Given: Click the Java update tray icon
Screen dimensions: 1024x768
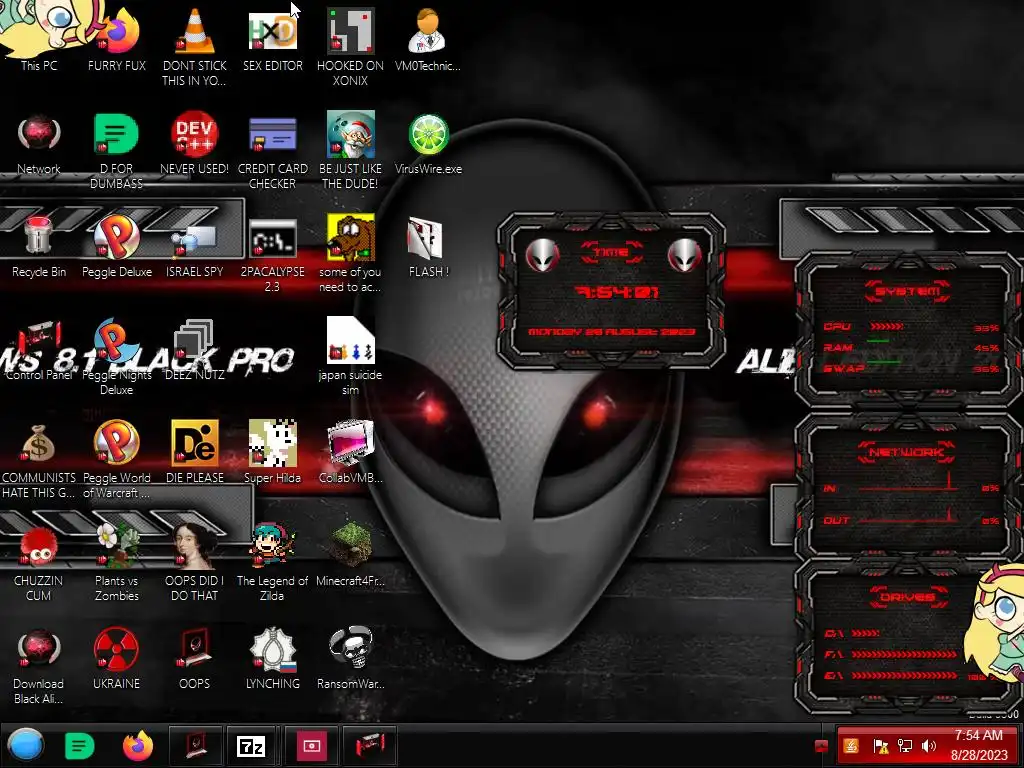Looking at the screenshot, I should [851, 746].
